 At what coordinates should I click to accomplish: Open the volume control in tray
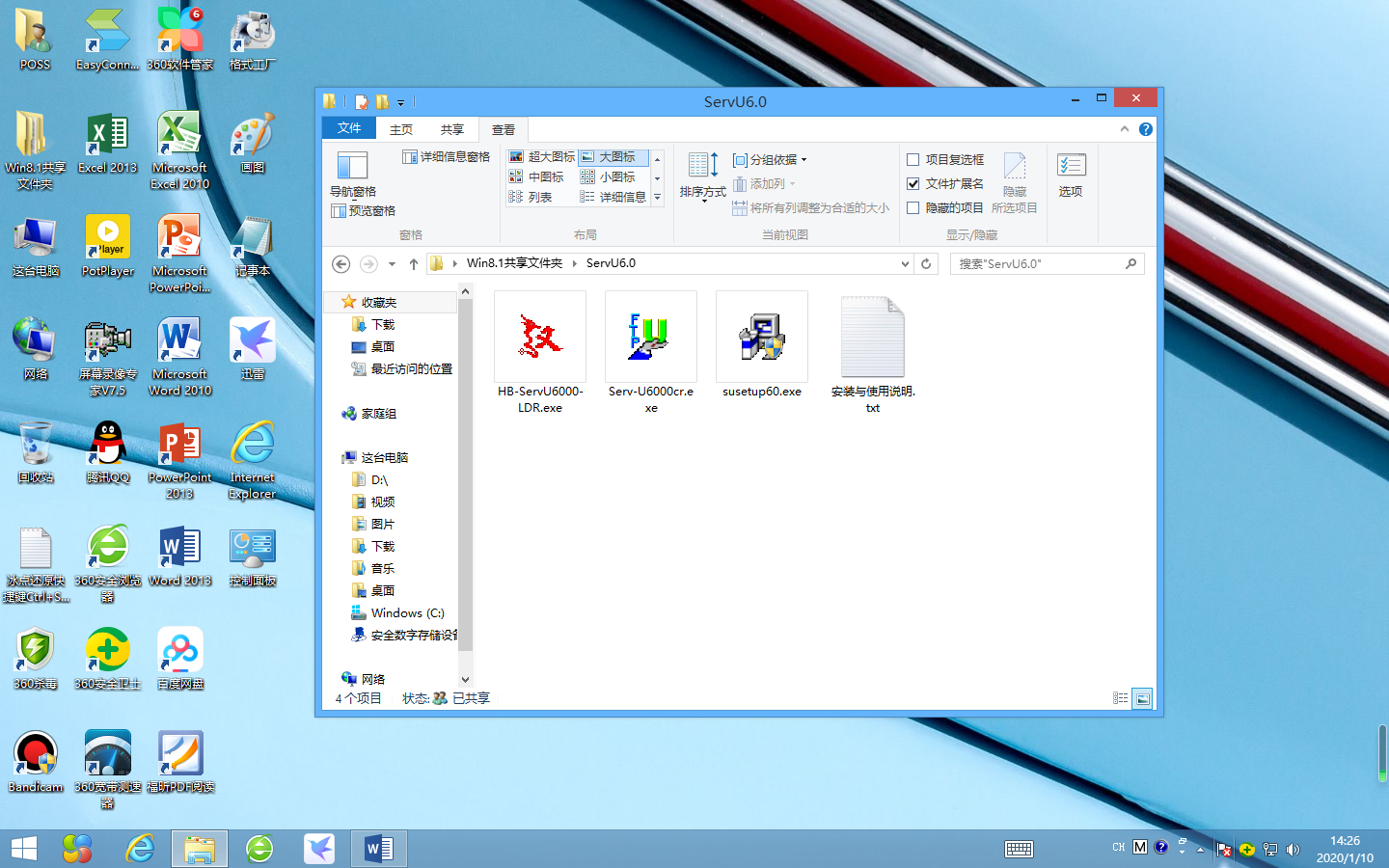coord(1294,849)
